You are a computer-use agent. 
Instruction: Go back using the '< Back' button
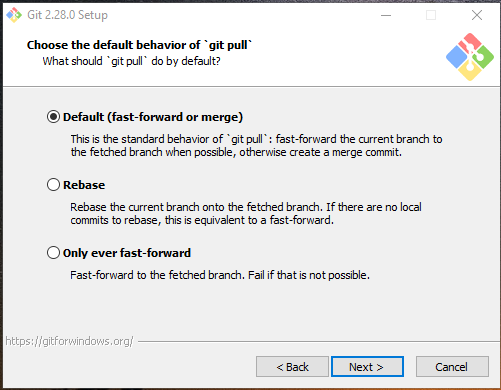coord(292,367)
